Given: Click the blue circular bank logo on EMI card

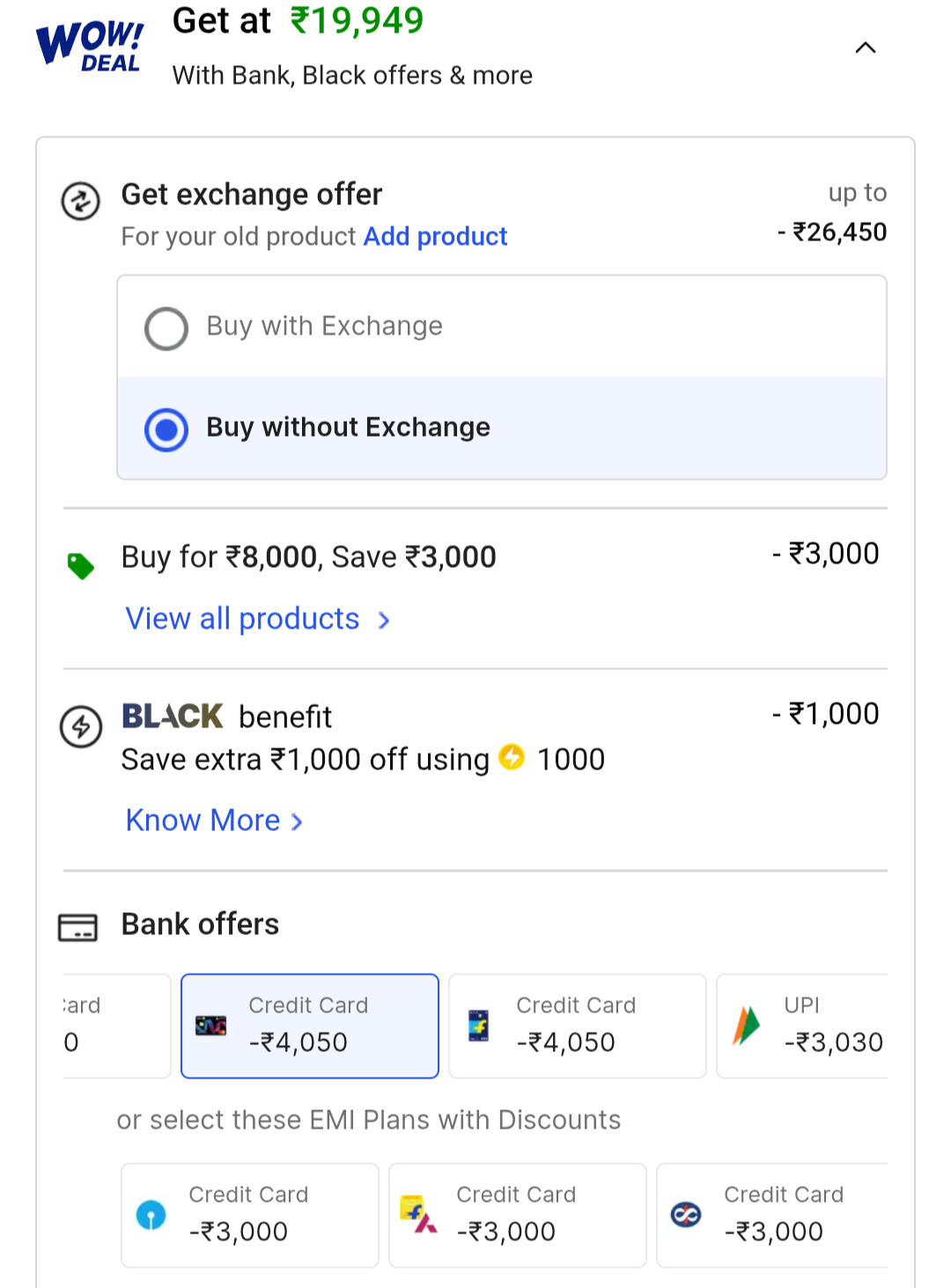Looking at the screenshot, I should pyautogui.click(x=151, y=1215).
